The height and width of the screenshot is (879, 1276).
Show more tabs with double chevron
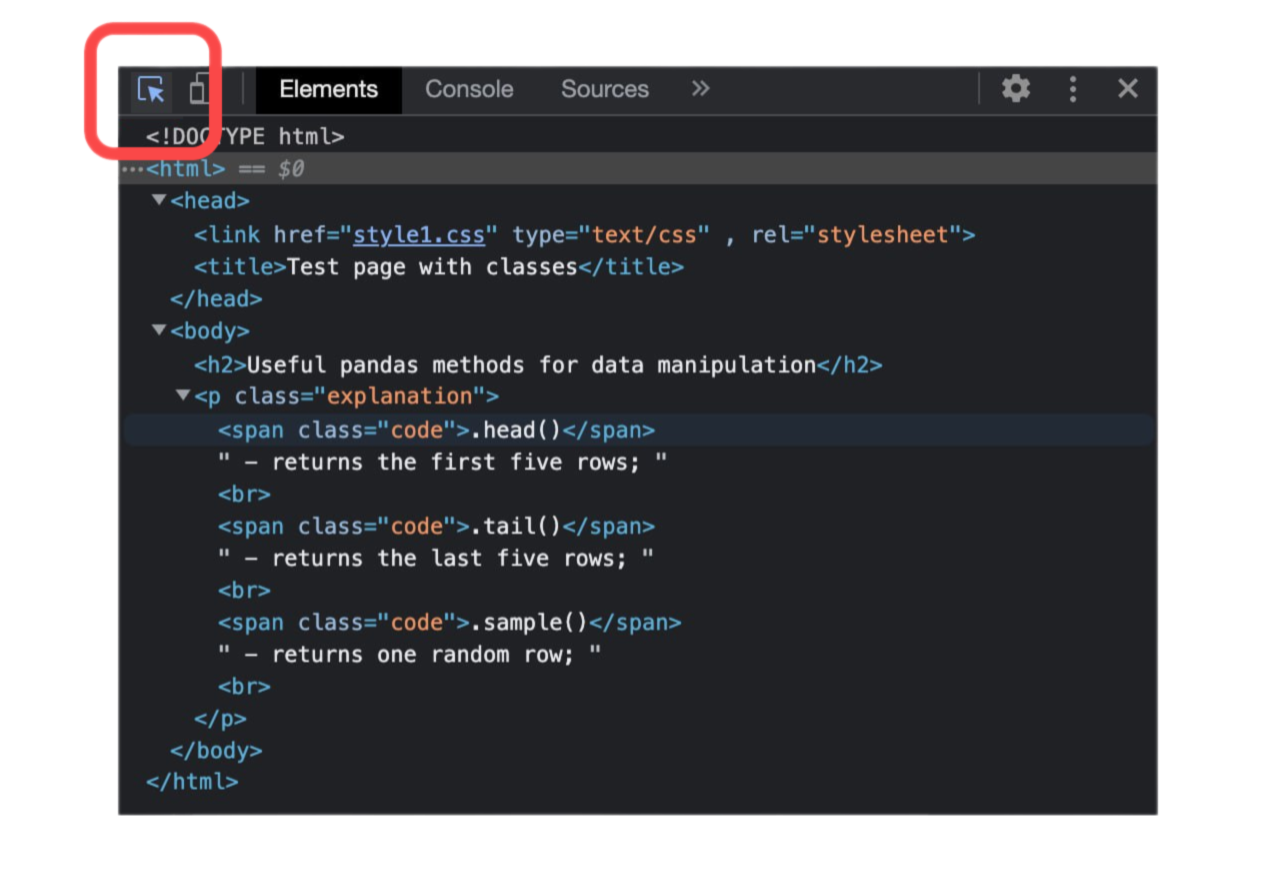pos(700,89)
